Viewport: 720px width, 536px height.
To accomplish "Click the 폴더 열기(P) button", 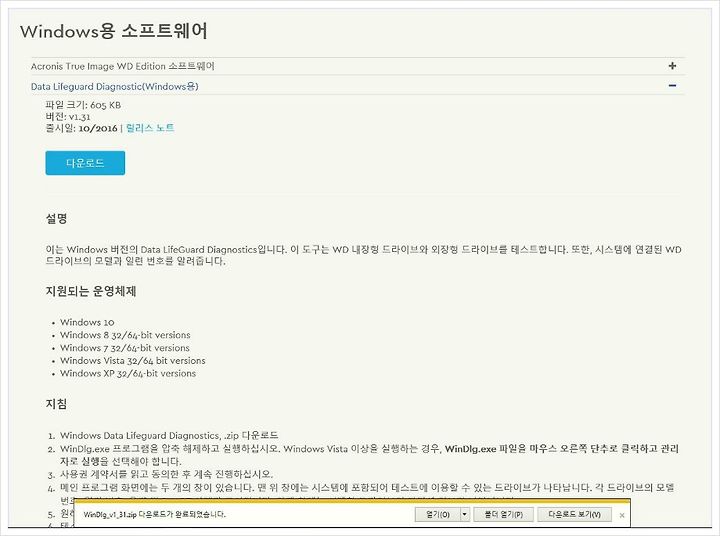I will click(x=504, y=514).
